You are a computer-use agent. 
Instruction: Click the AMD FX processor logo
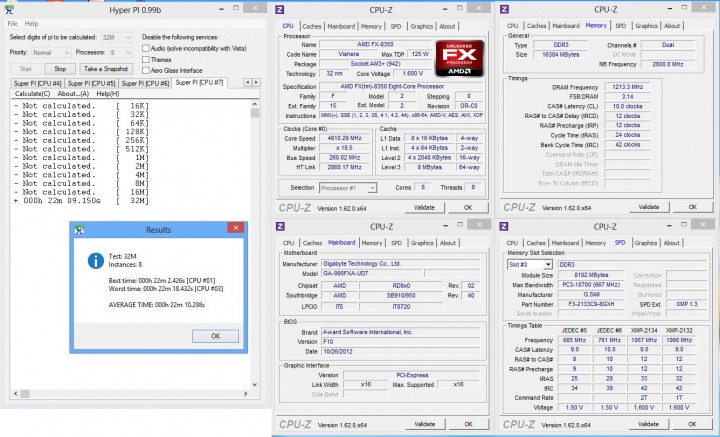[x=460, y=58]
